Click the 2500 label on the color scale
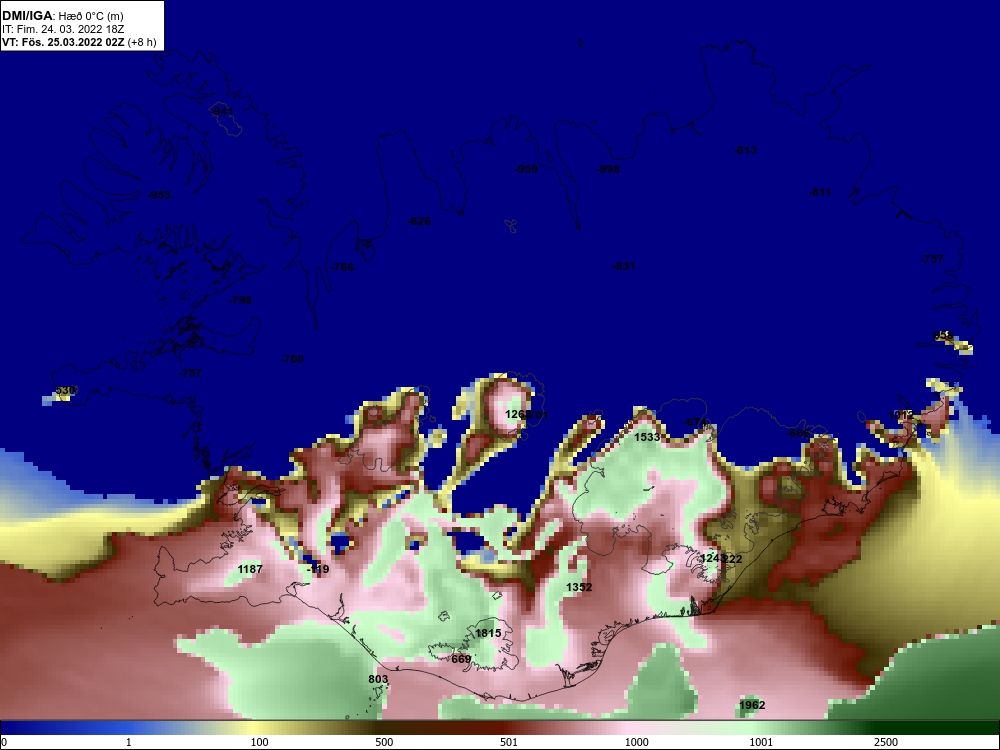 point(886,742)
